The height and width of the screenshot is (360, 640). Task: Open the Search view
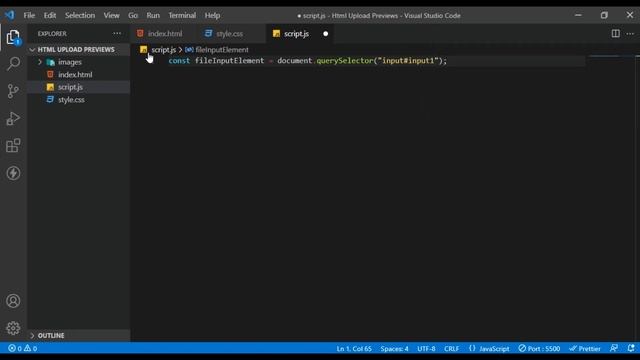(x=13, y=64)
